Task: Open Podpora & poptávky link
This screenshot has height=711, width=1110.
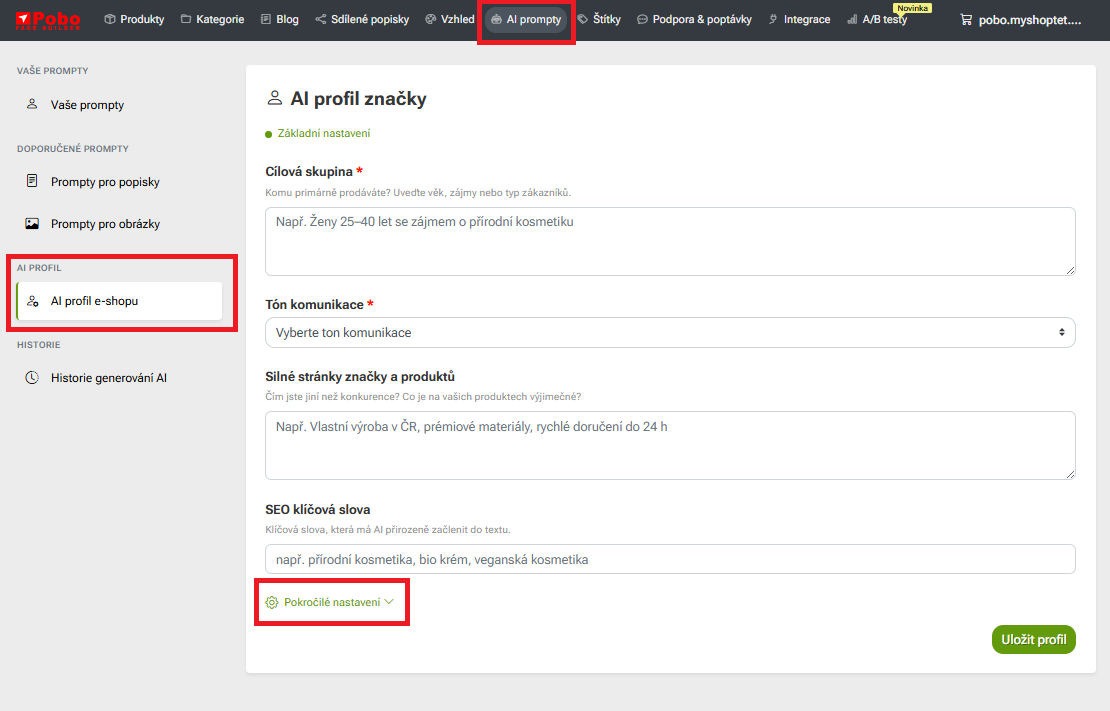Action: [703, 19]
